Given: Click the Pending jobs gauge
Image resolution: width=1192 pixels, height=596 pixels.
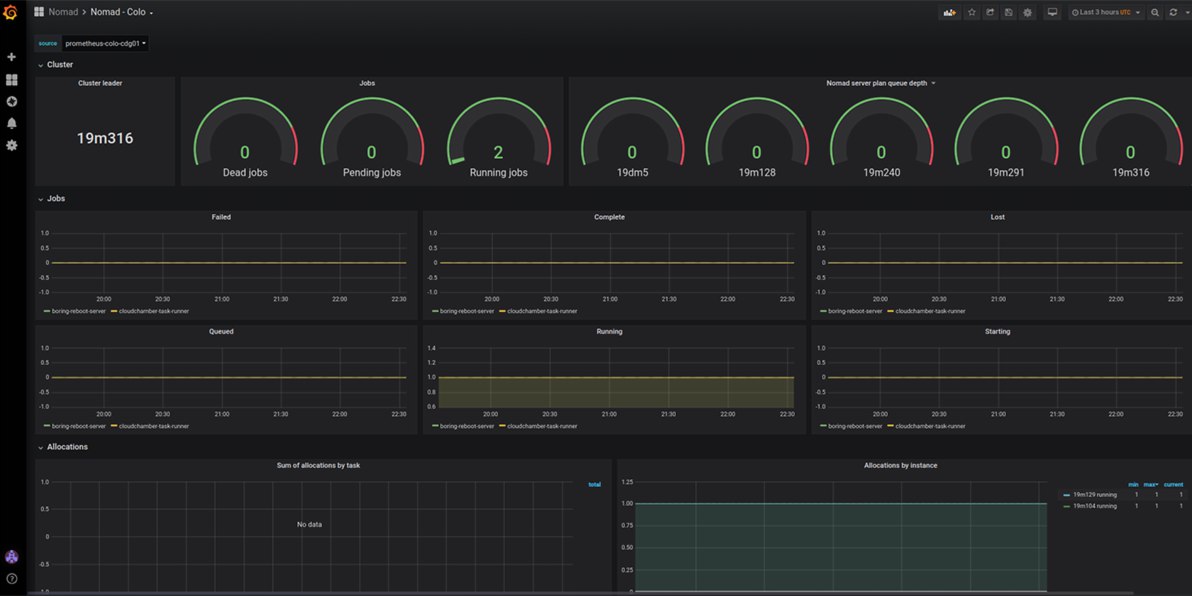Looking at the screenshot, I should (372, 138).
